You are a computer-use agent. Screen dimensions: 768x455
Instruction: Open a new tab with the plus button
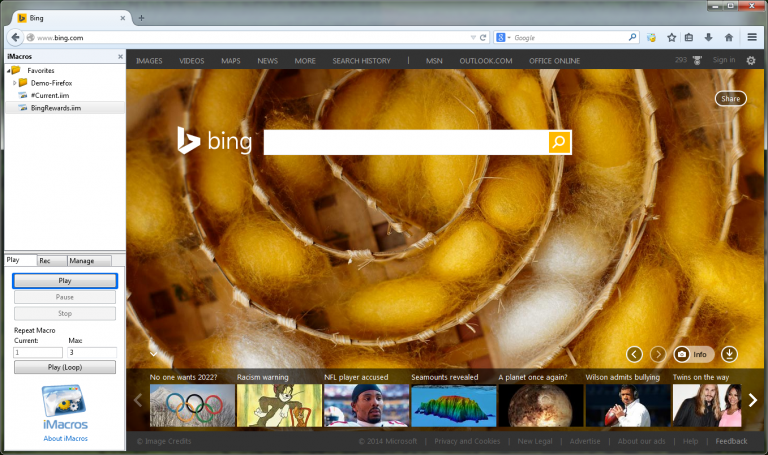(x=141, y=18)
